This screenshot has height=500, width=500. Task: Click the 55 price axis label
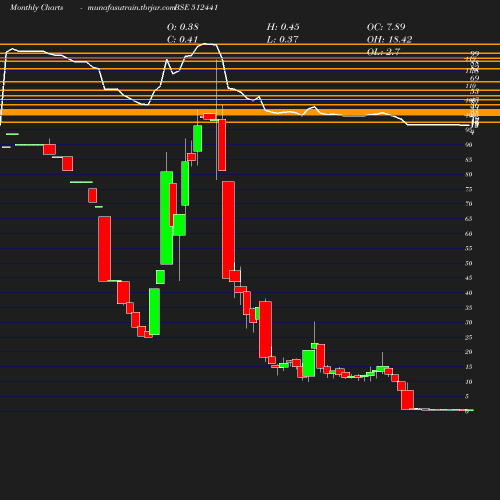pyautogui.click(x=469, y=248)
